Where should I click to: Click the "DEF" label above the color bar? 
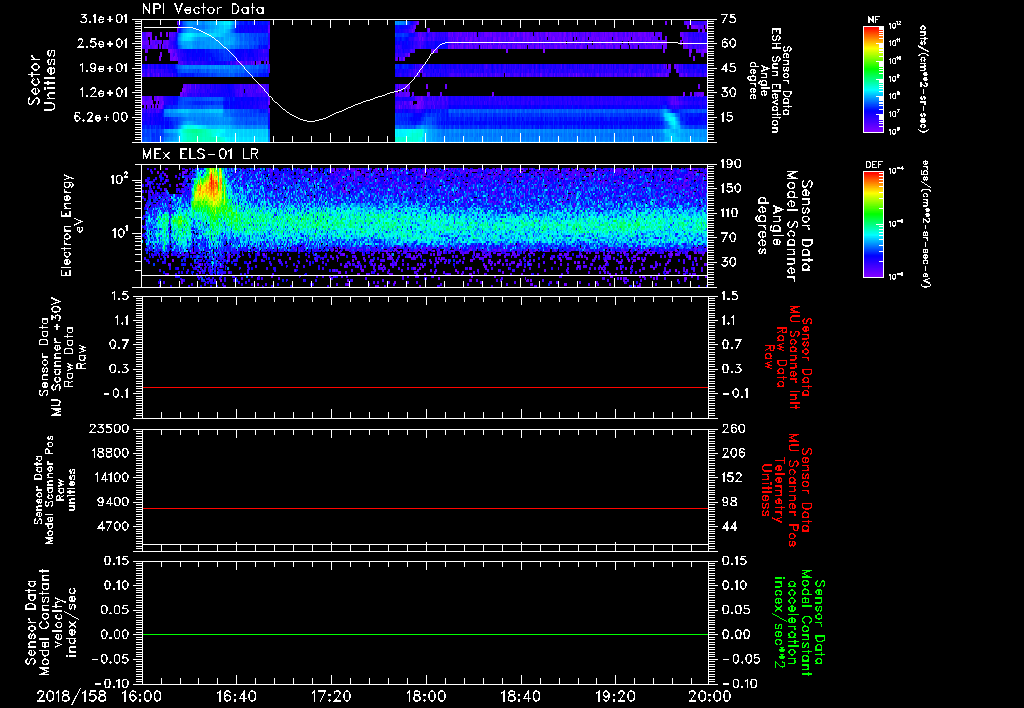pos(874,165)
